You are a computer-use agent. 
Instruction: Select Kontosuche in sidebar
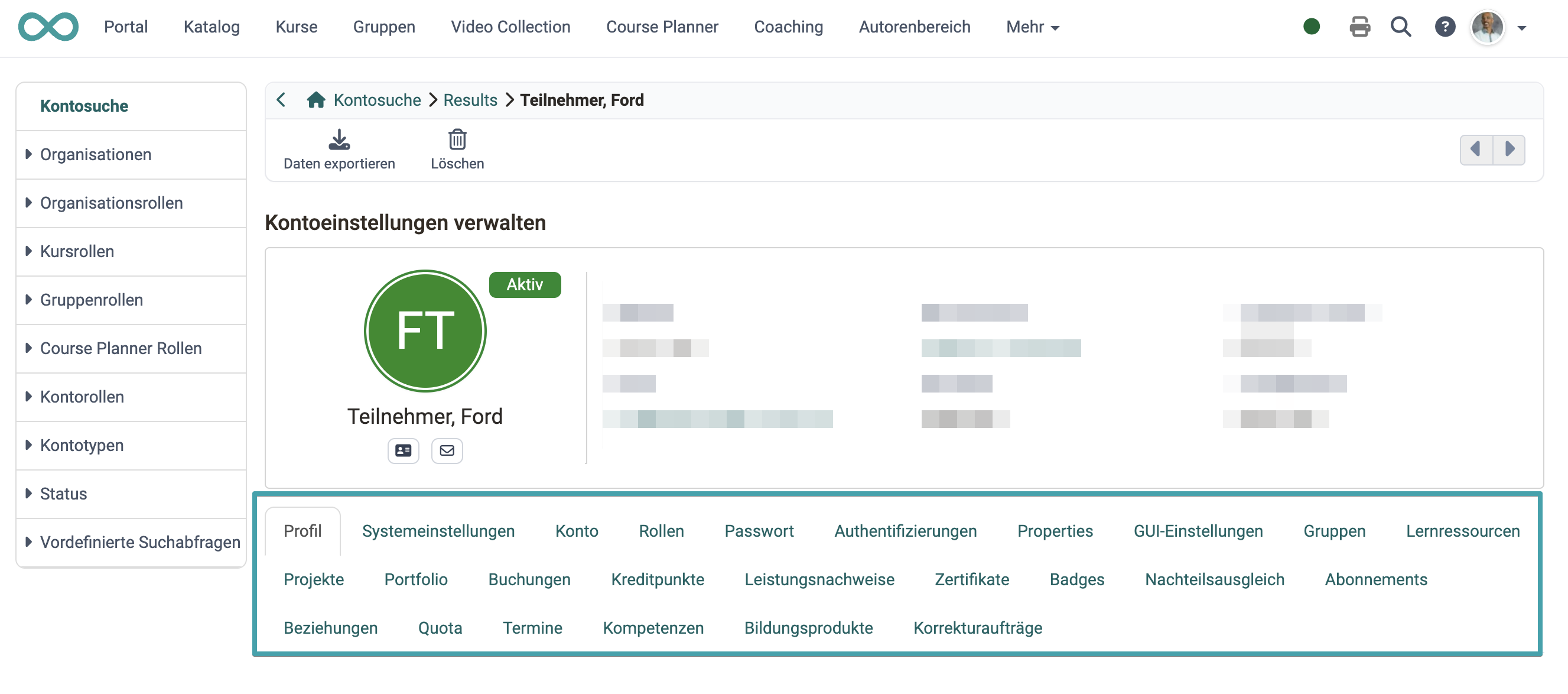click(84, 106)
